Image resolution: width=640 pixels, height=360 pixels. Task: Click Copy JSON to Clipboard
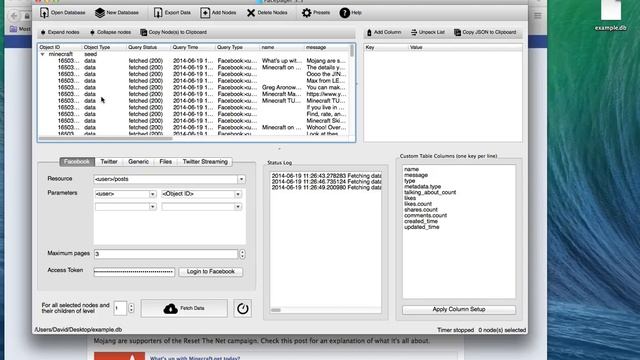click(485, 32)
